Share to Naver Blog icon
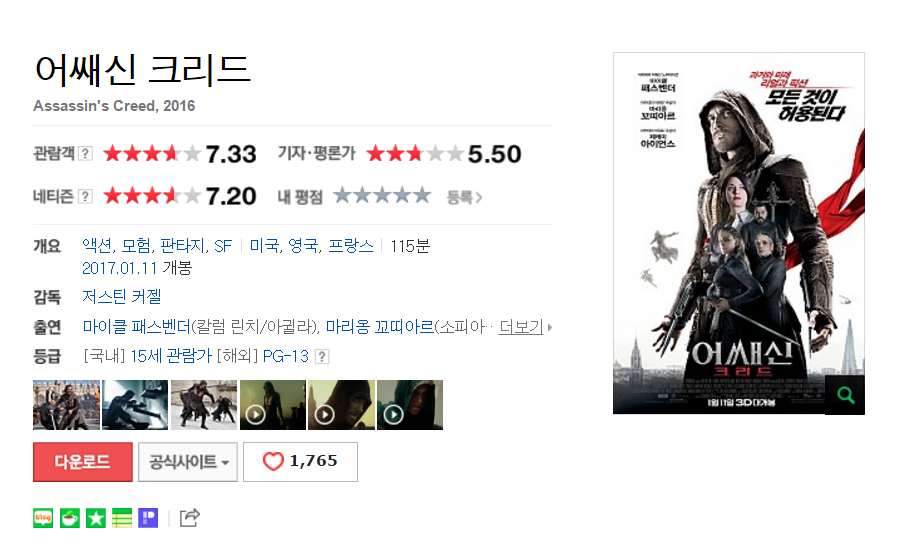Viewport: 922px width, 551px height. (43, 518)
